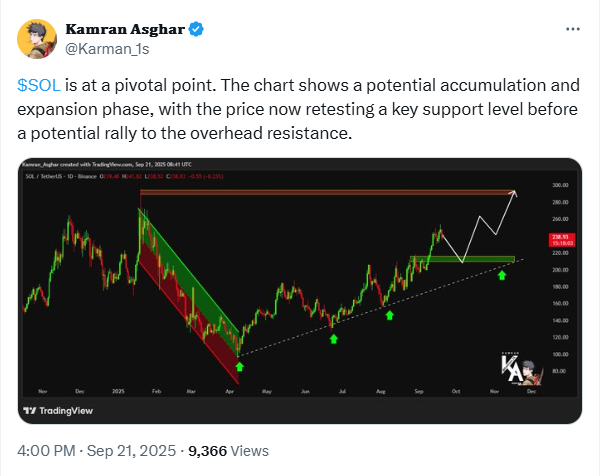Click the 9,366 Views counter
The height and width of the screenshot is (476, 605).
228,451
